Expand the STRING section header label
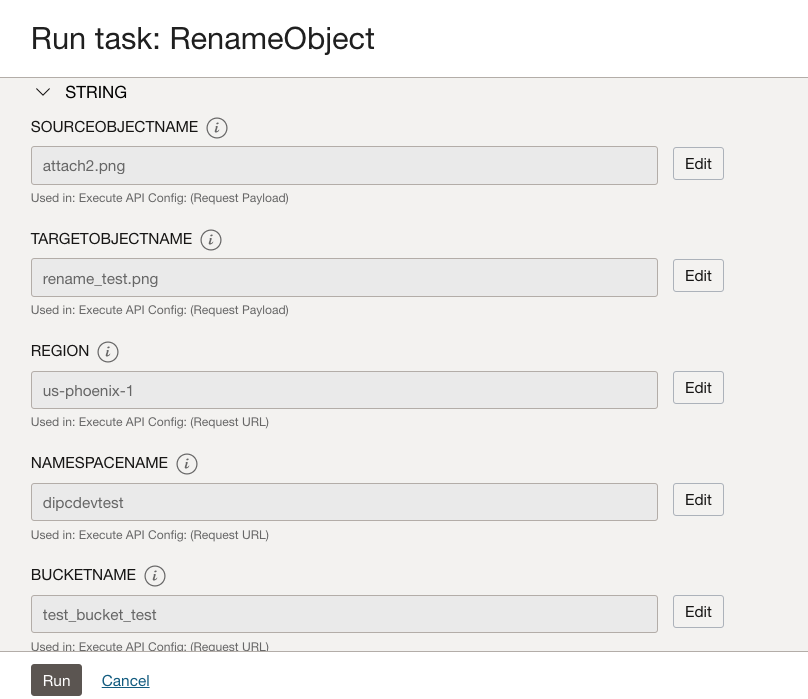The width and height of the screenshot is (808, 699). tap(96, 92)
